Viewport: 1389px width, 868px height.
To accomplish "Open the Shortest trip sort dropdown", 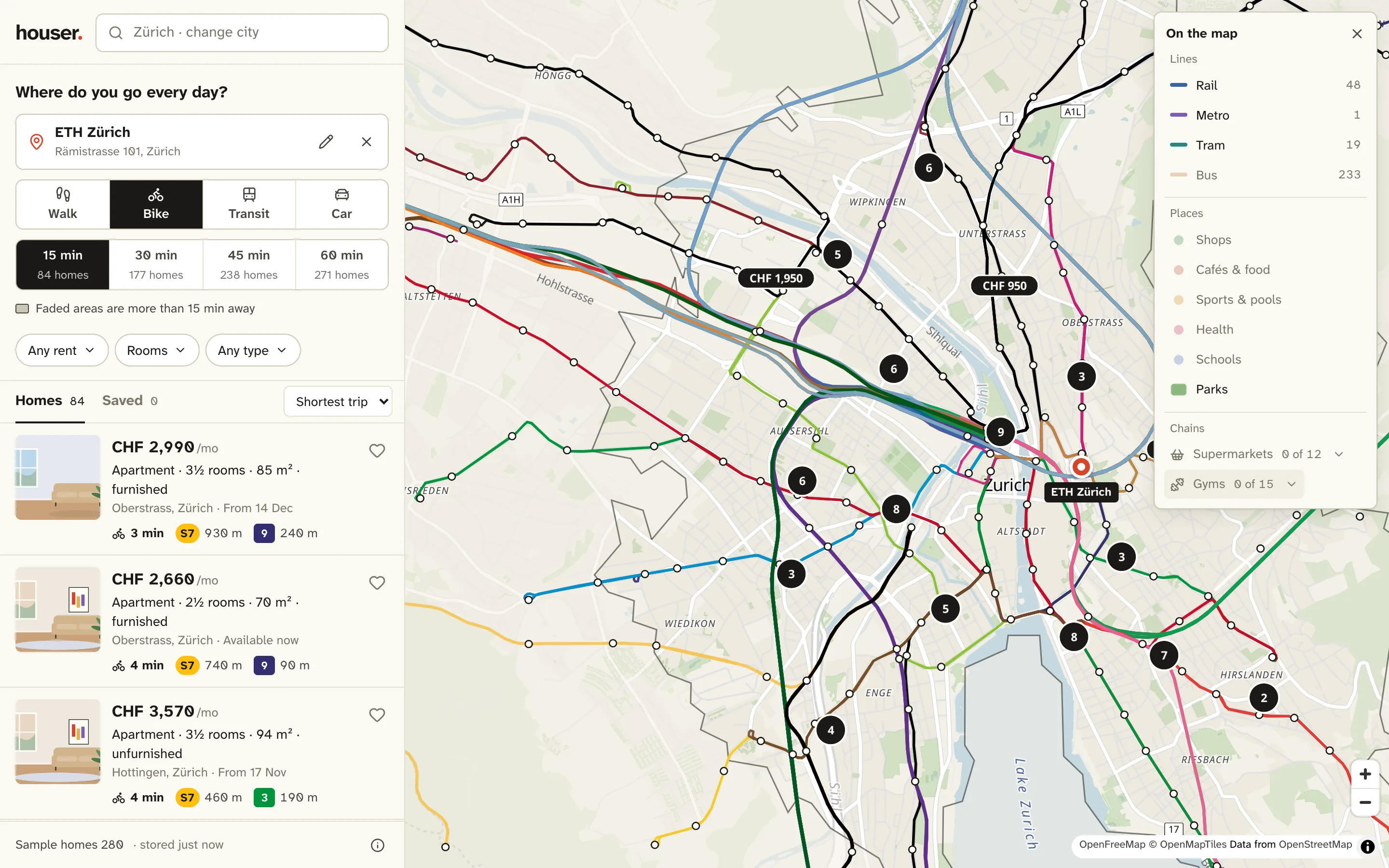I will 338,401.
